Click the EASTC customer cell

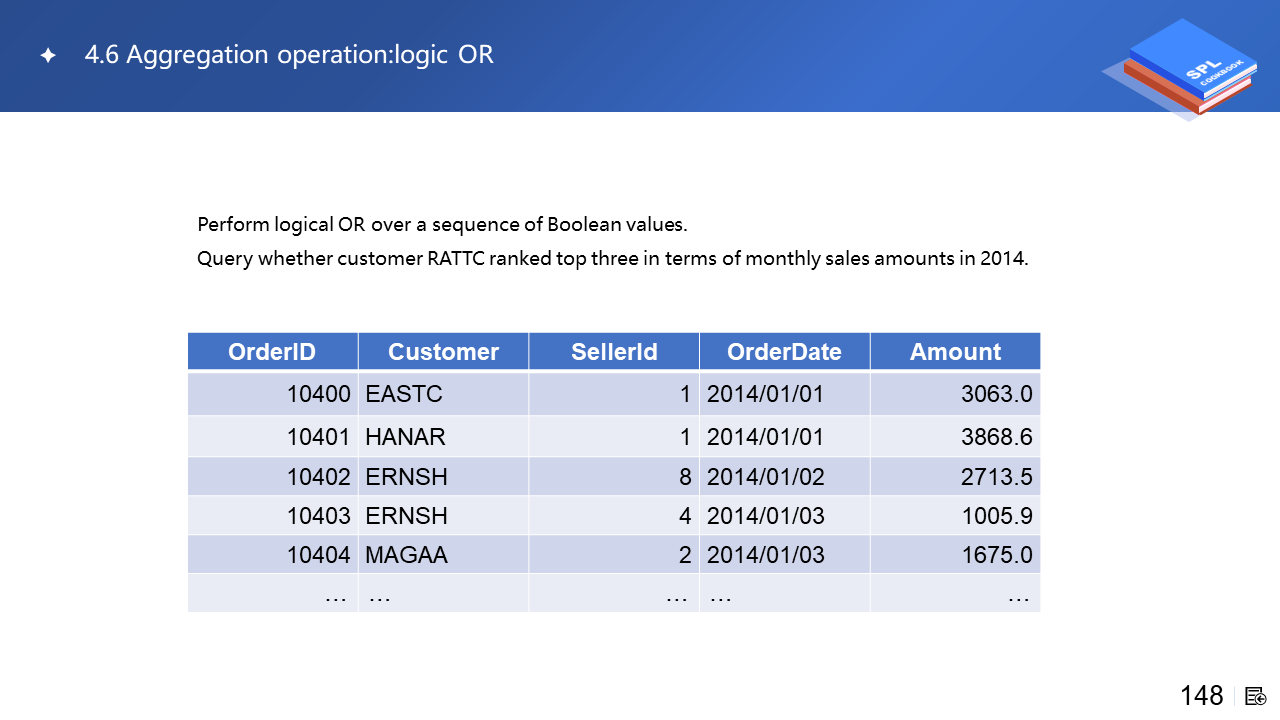[x=443, y=394]
